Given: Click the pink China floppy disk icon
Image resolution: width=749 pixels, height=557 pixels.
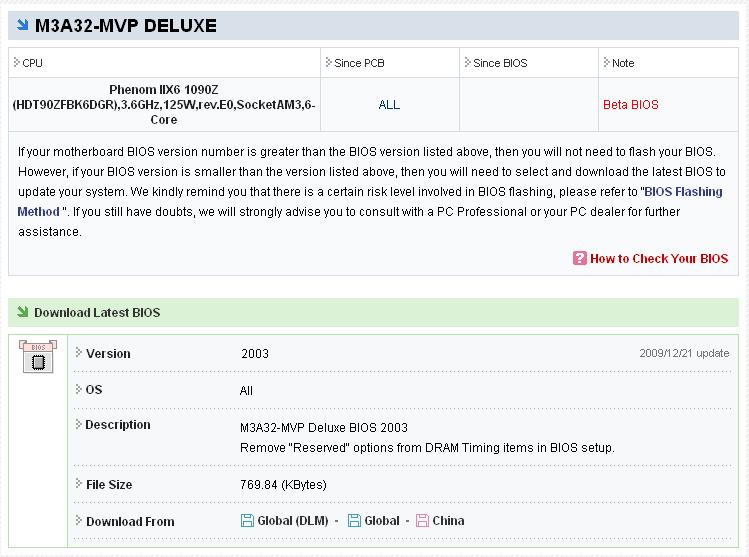Looking at the screenshot, I should click(x=422, y=521).
